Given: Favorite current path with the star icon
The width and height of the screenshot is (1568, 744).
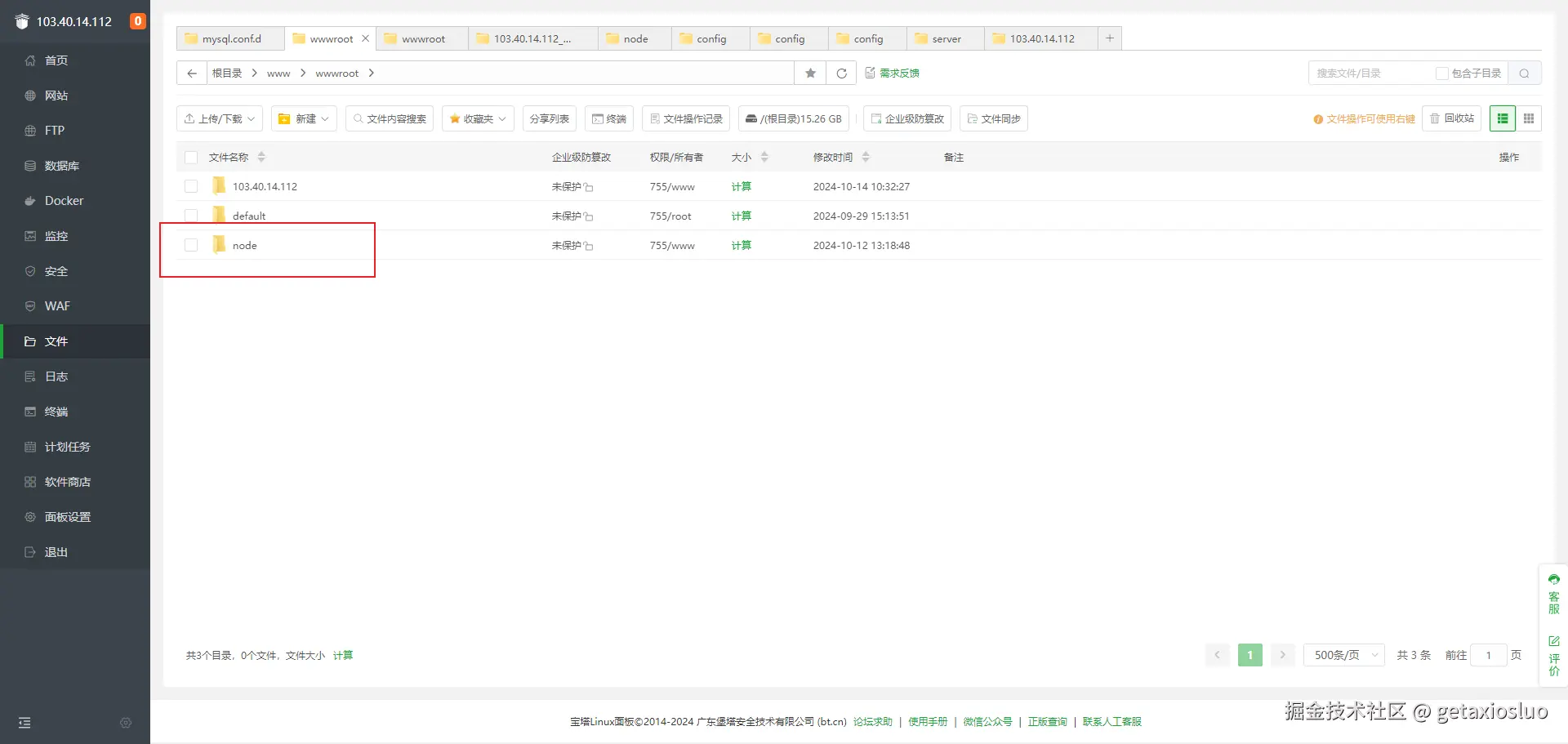Looking at the screenshot, I should (810, 74).
